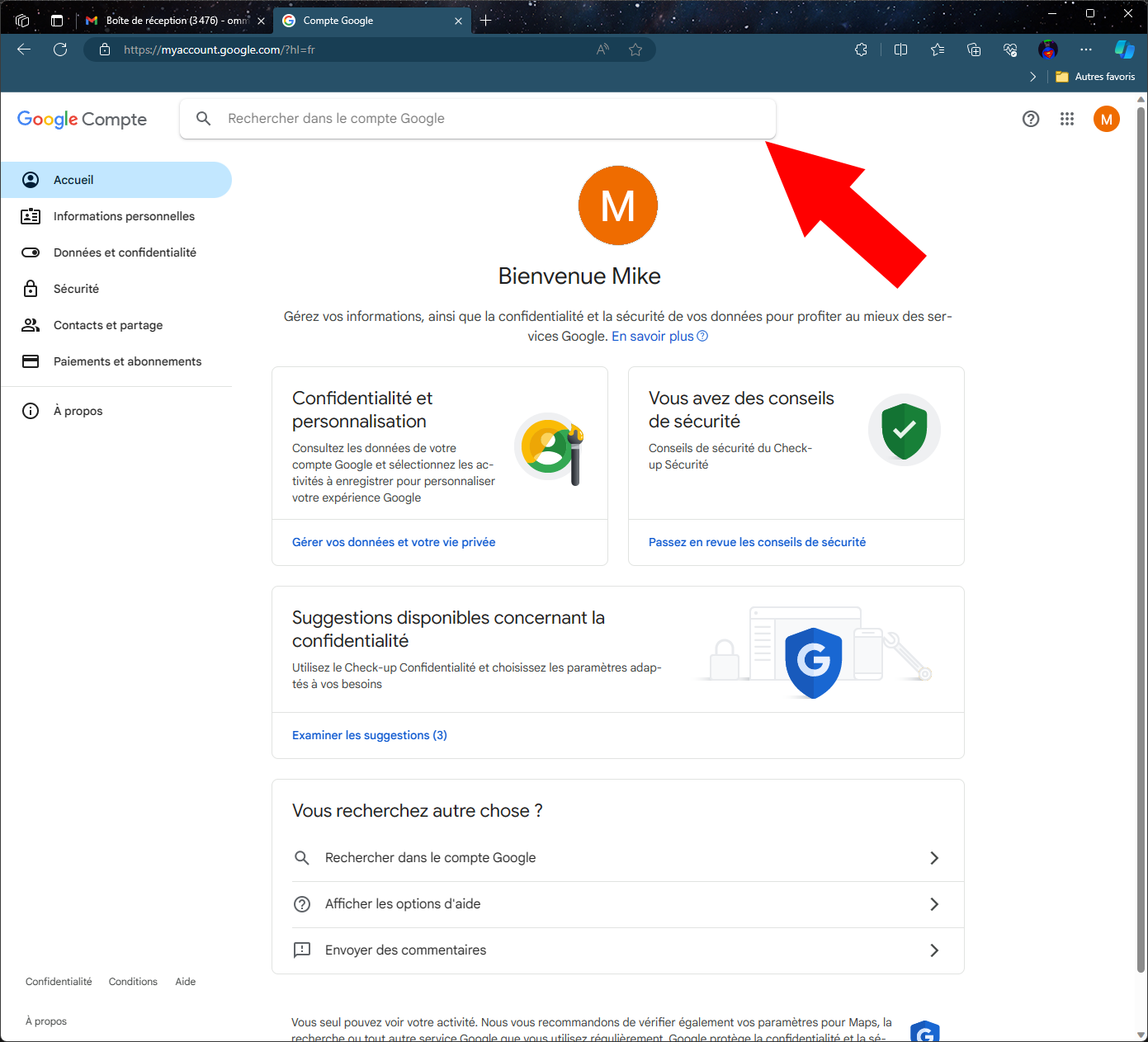The width and height of the screenshot is (1148, 1042).
Task: Click the green security shield illustration
Action: [905, 430]
